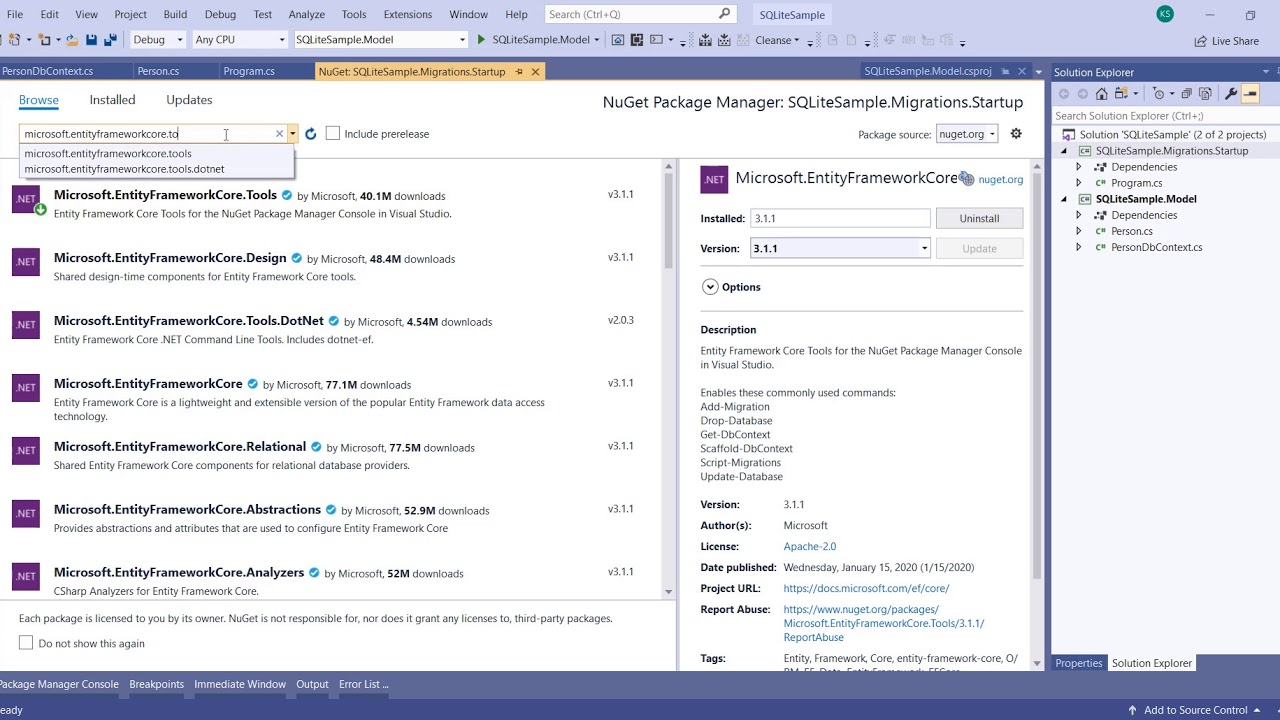The image size is (1280, 720).
Task: Close the NuGet SQLiteSample.Migrations.Startup tab
Action: point(535,72)
